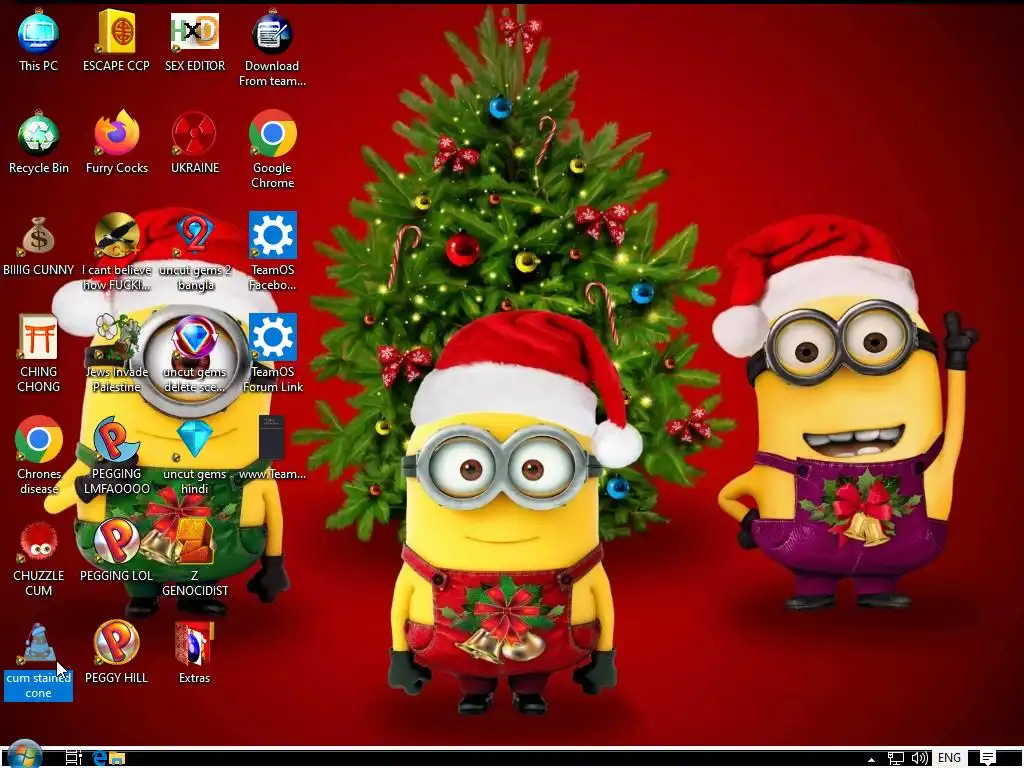Select the red fuzzy Chuzzle icon
The height and width of the screenshot is (768, 1024).
point(38,542)
